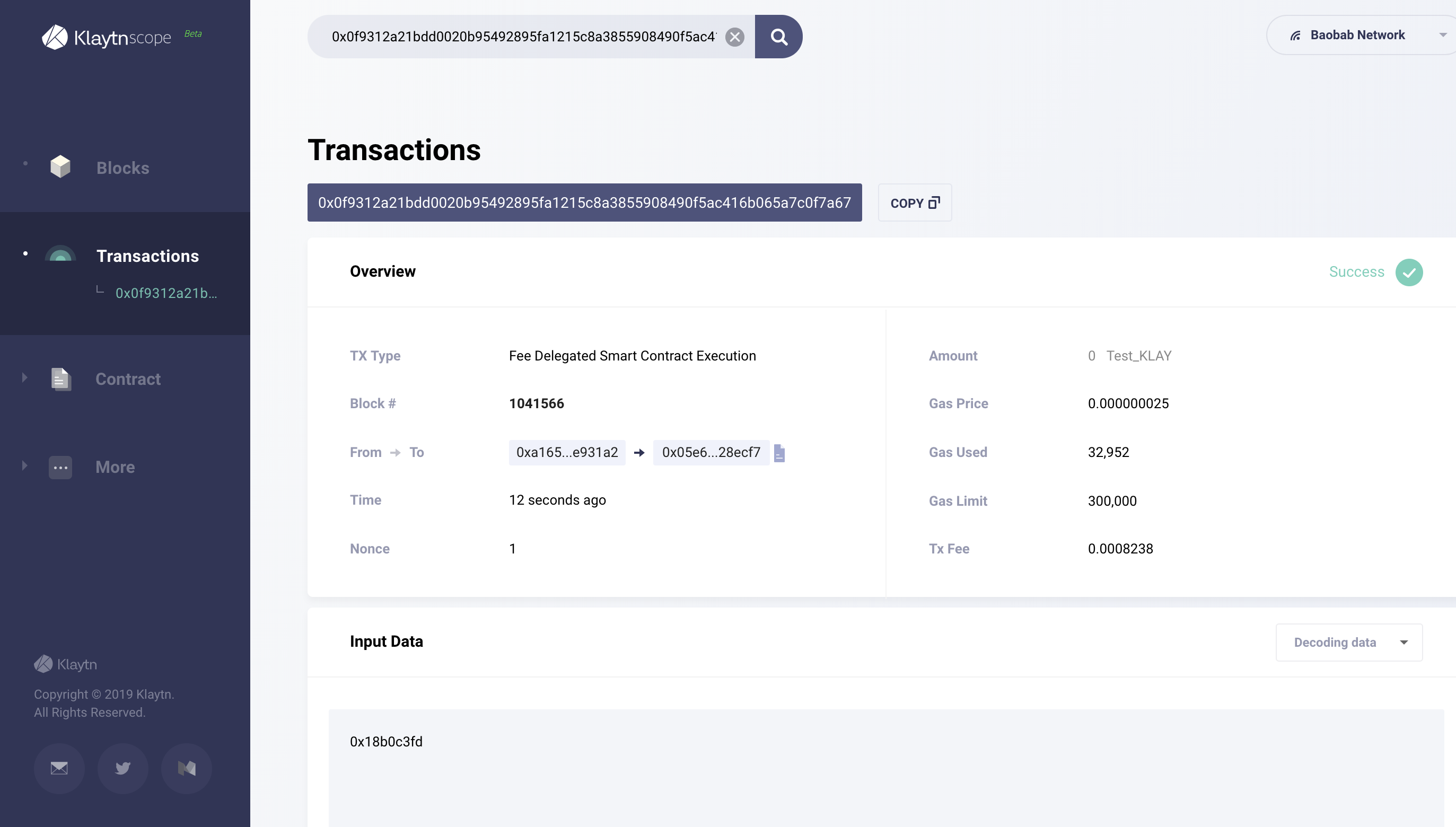Open the contract document icon next to To address
The width and height of the screenshot is (1456, 827).
pos(779,453)
